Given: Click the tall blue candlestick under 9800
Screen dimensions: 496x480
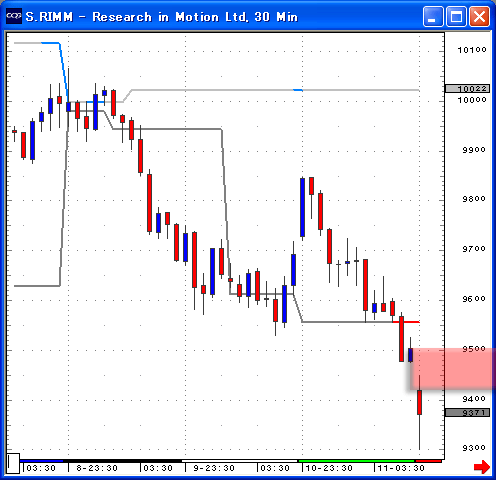Looking at the screenshot, I should [x=302, y=207].
